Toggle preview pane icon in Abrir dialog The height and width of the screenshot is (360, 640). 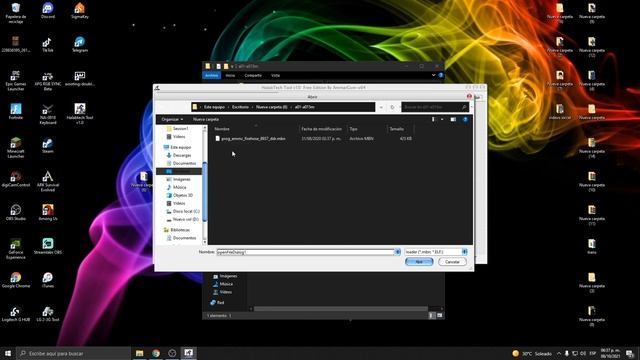pos(453,119)
